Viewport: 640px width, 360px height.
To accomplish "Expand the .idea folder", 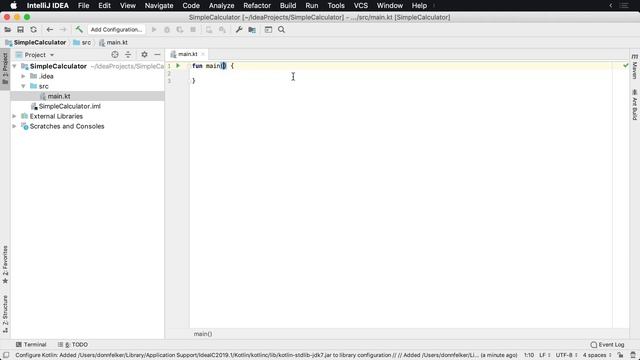I will tap(23, 76).
